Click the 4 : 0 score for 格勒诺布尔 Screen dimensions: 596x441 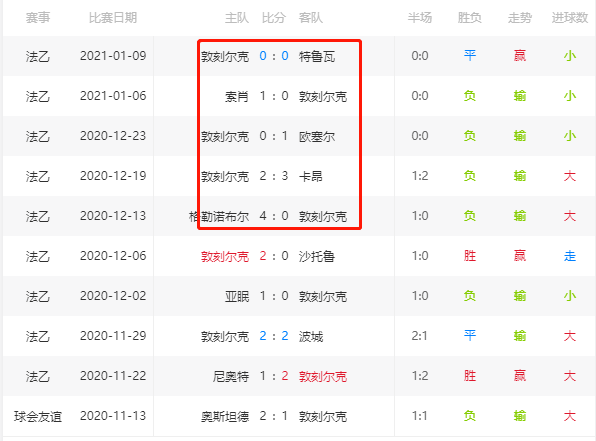274,216
